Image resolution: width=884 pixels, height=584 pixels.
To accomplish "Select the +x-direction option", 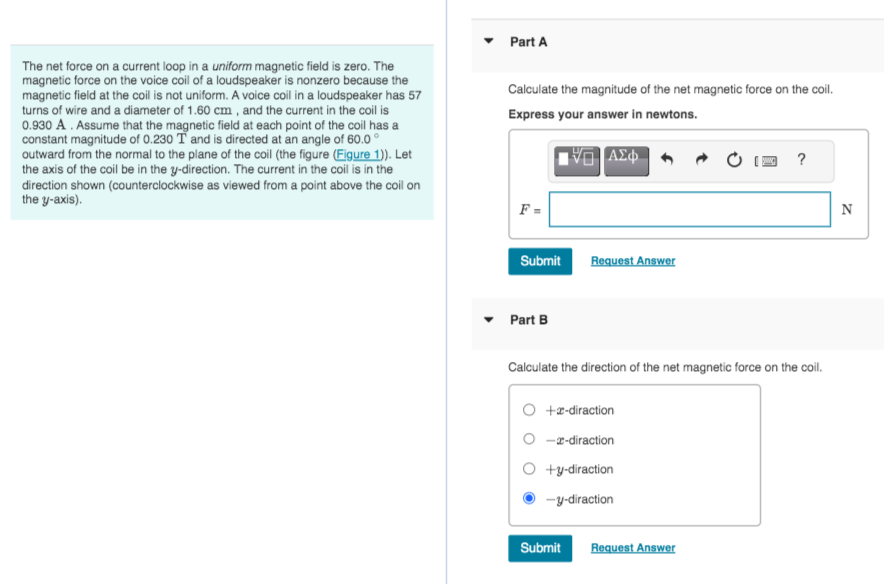I will pyautogui.click(x=528, y=410).
